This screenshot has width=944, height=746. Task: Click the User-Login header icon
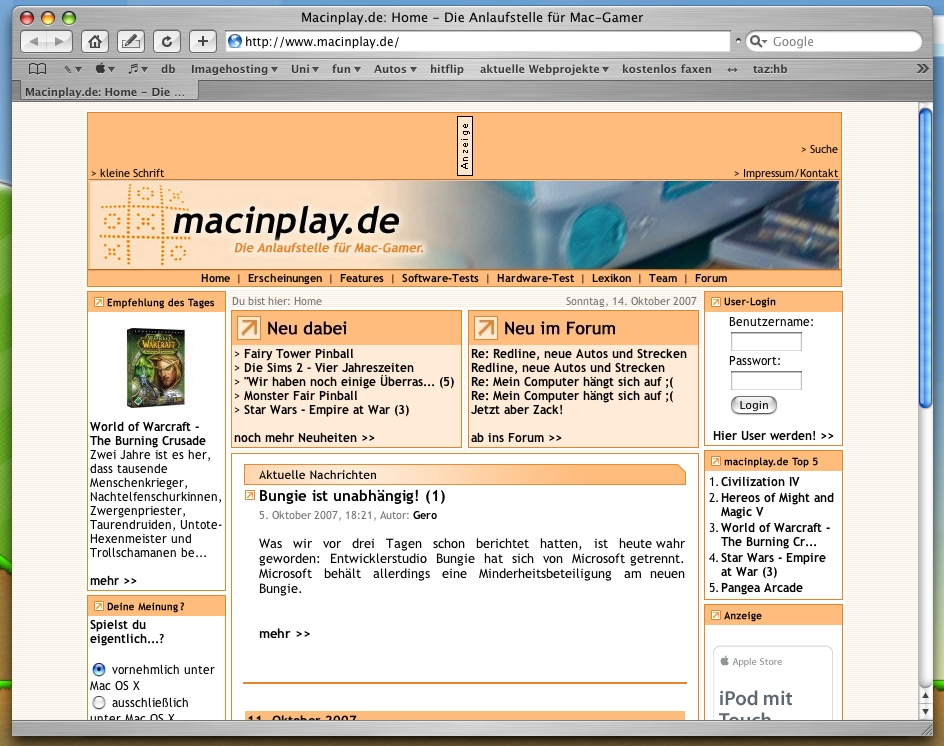pyautogui.click(x=715, y=302)
